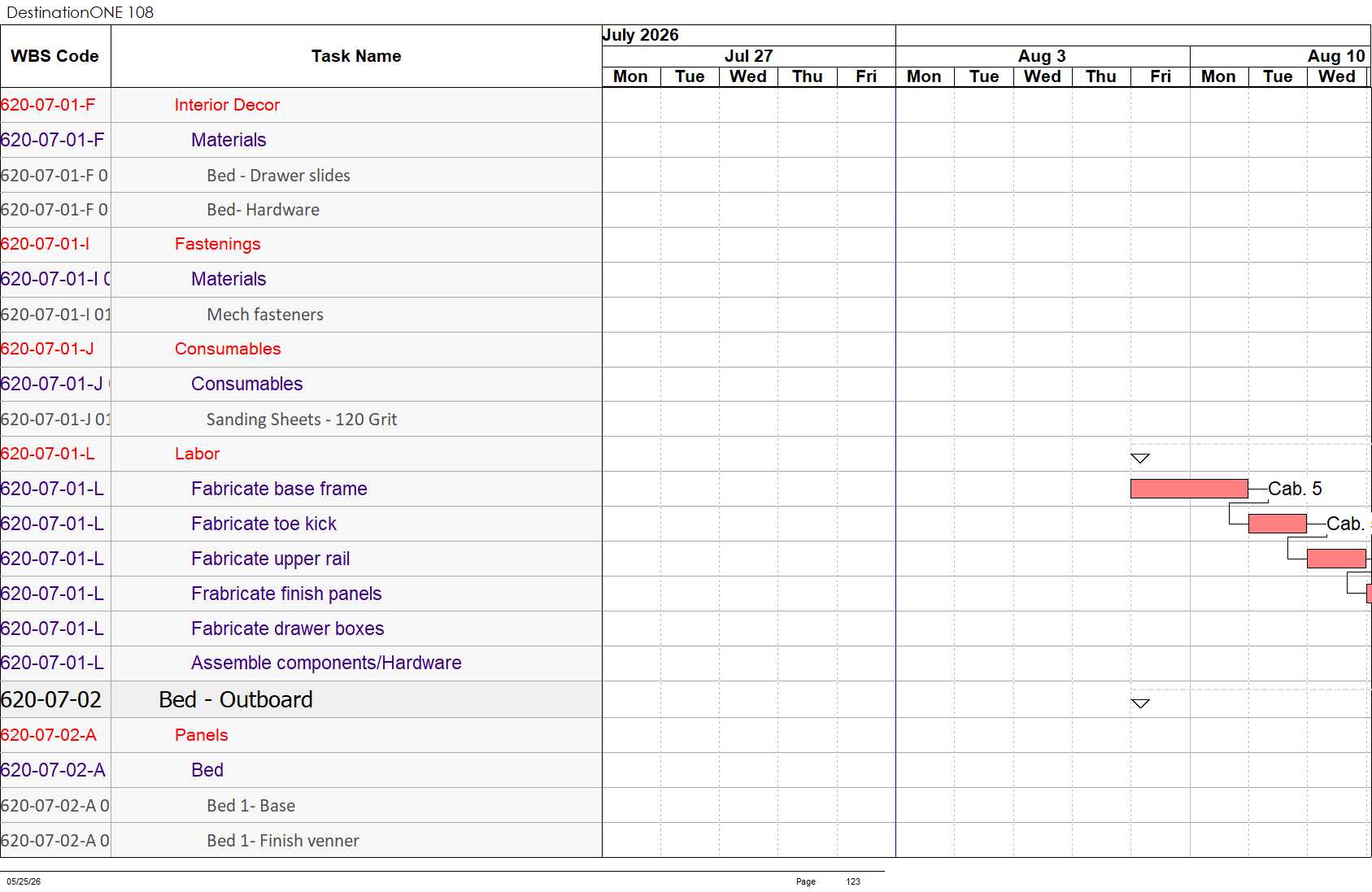Click the Fabricate upper rail Gantt bar

[1336, 559]
